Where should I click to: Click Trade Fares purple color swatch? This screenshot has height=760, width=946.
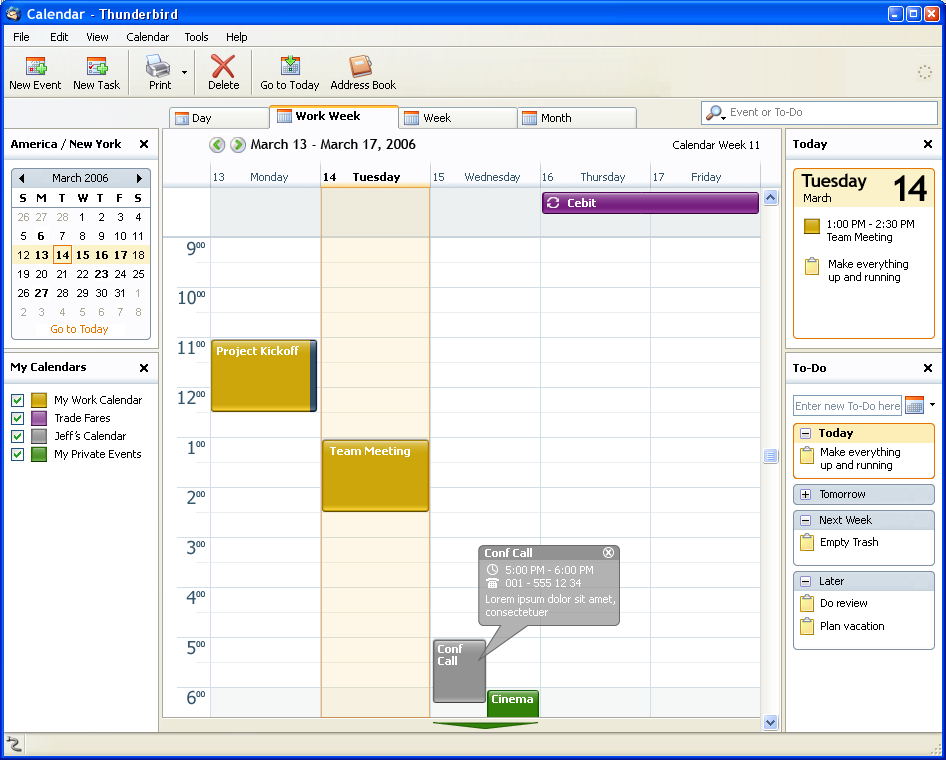click(39, 418)
